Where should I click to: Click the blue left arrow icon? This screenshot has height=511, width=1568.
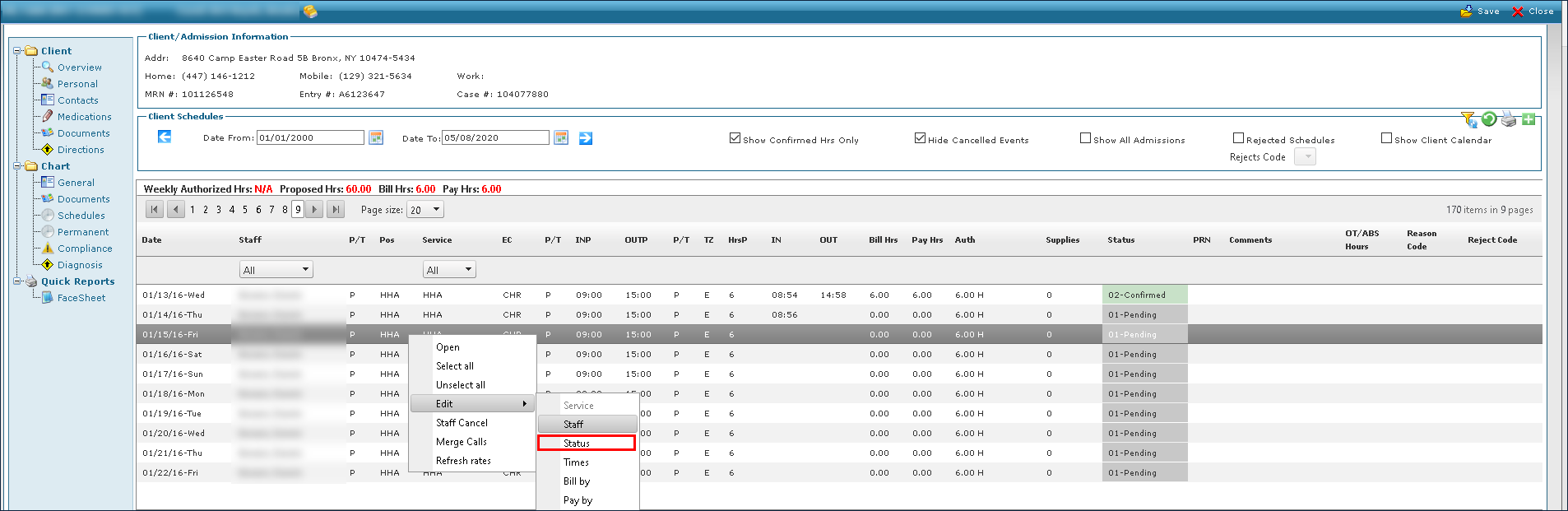point(165,137)
